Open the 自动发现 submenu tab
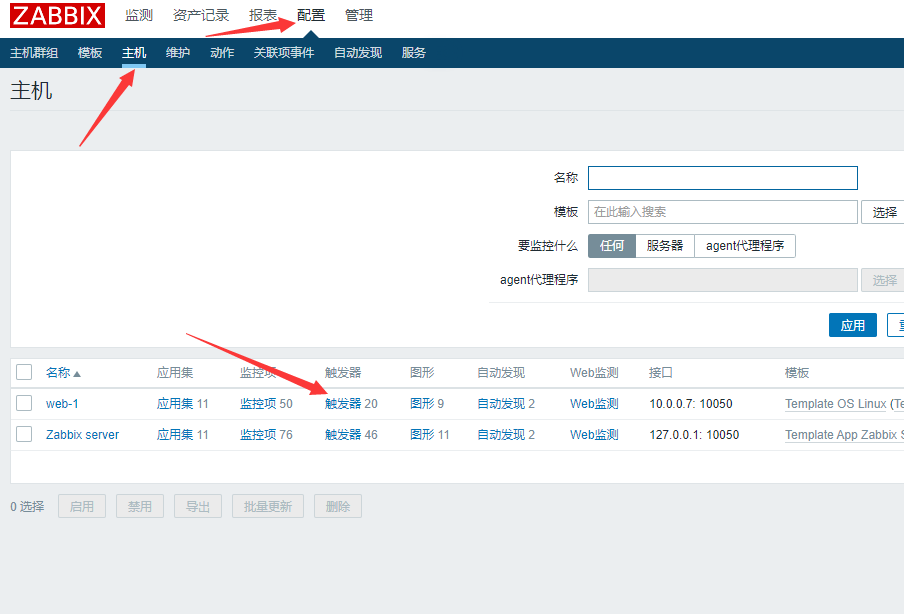Screen dimensions: 904x614 (x=358, y=53)
